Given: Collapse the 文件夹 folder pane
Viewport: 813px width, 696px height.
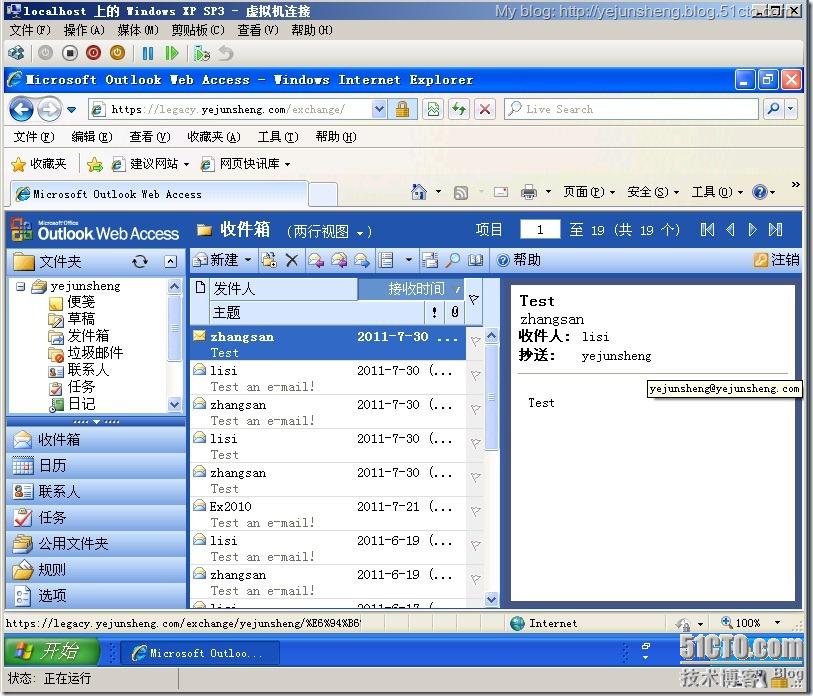Looking at the screenshot, I should pyautogui.click(x=171, y=261).
